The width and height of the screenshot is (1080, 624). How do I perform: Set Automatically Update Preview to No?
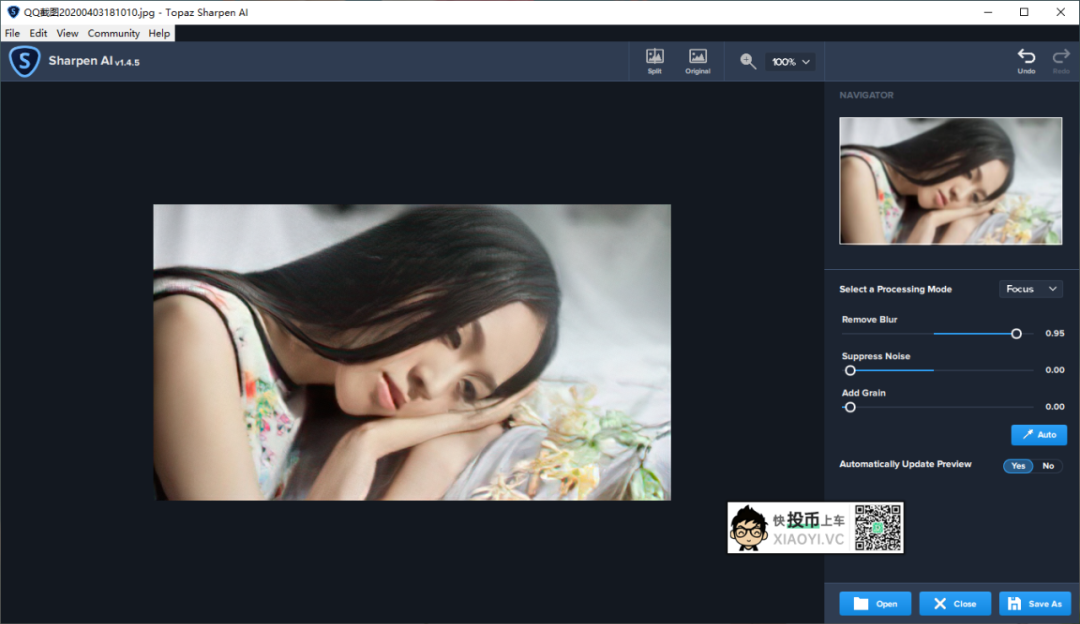point(1047,466)
